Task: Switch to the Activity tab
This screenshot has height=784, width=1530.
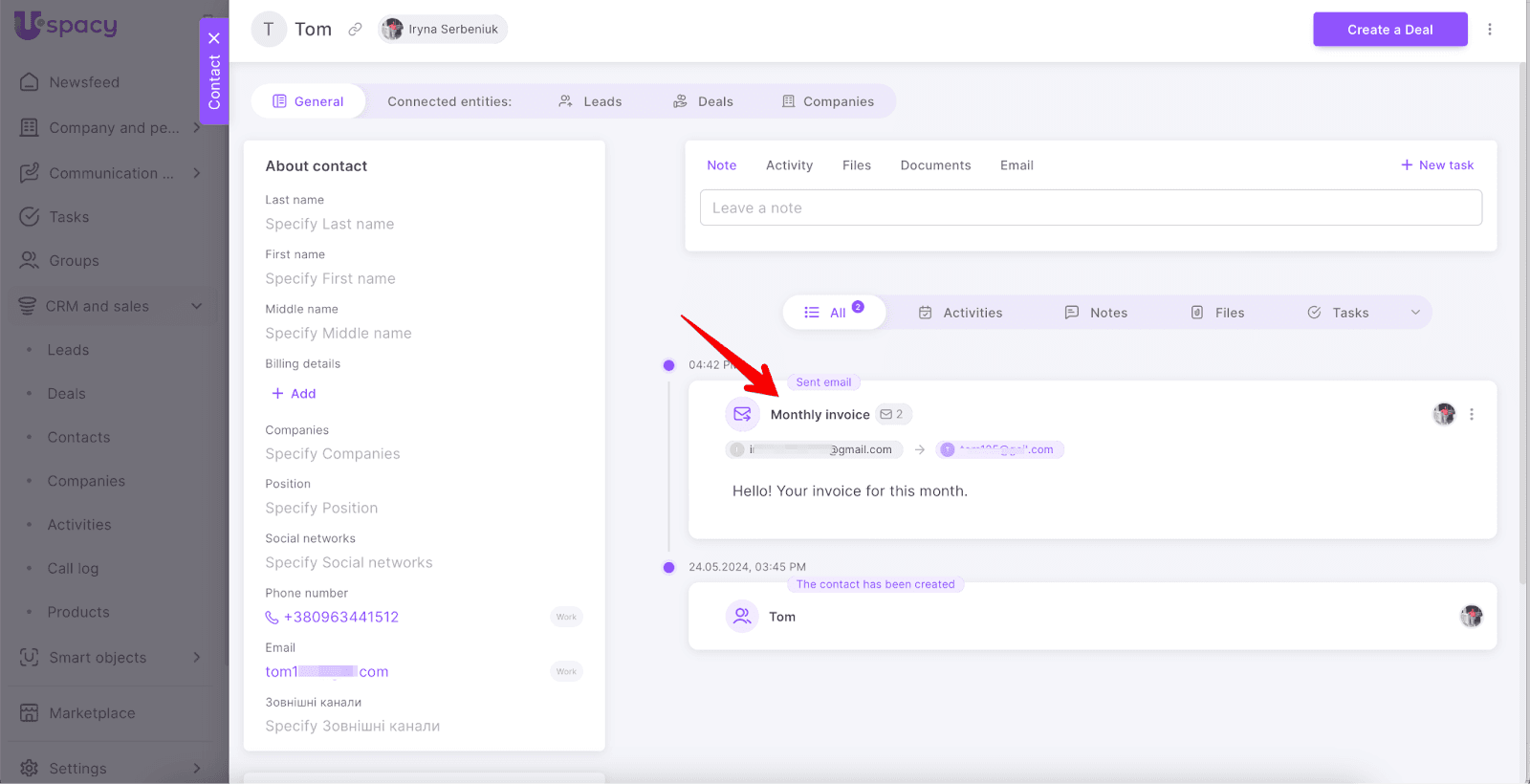Action: 789,165
